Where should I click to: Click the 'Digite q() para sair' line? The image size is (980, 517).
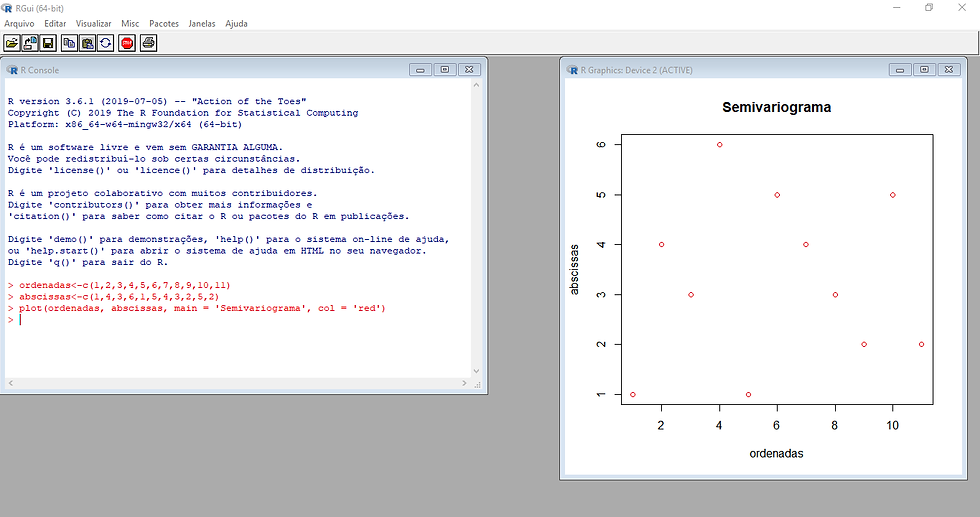point(88,263)
